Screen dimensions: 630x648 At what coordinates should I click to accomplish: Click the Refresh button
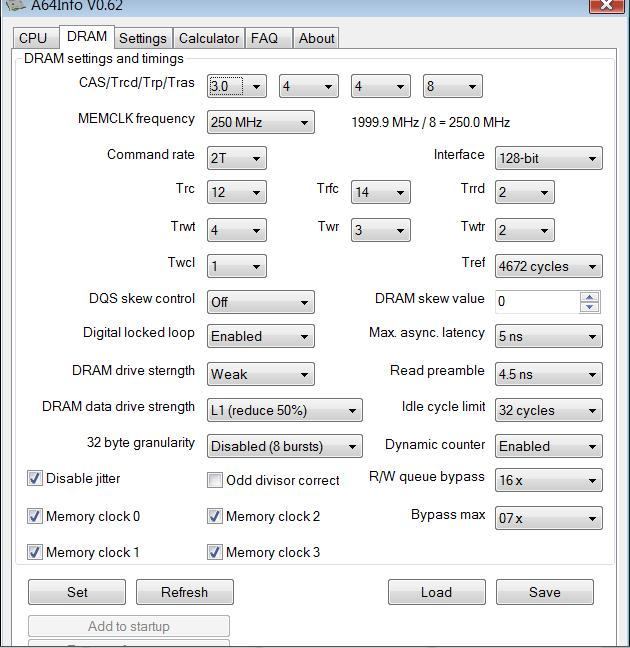pos(185,592)
